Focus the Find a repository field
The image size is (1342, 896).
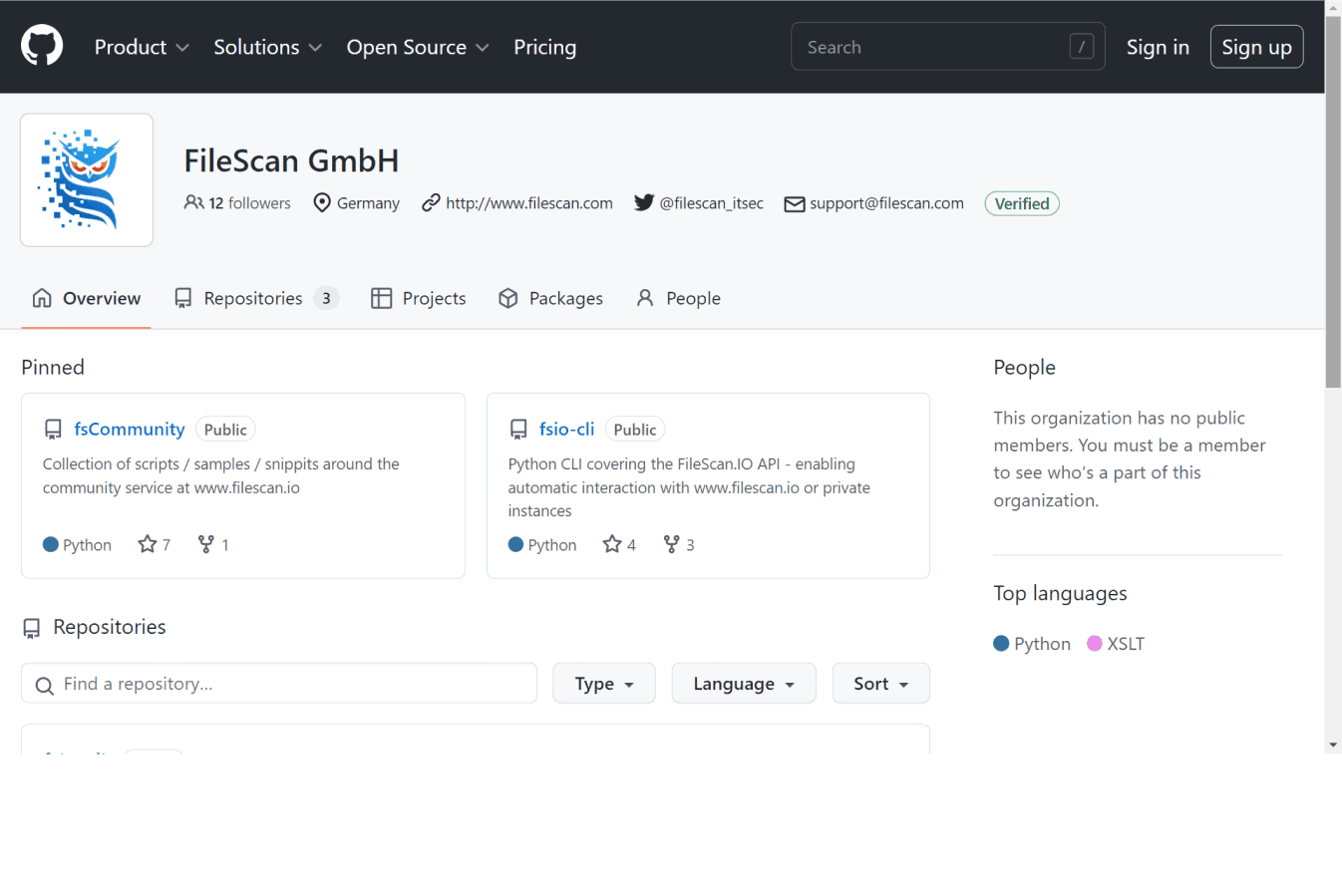point(279,684)
